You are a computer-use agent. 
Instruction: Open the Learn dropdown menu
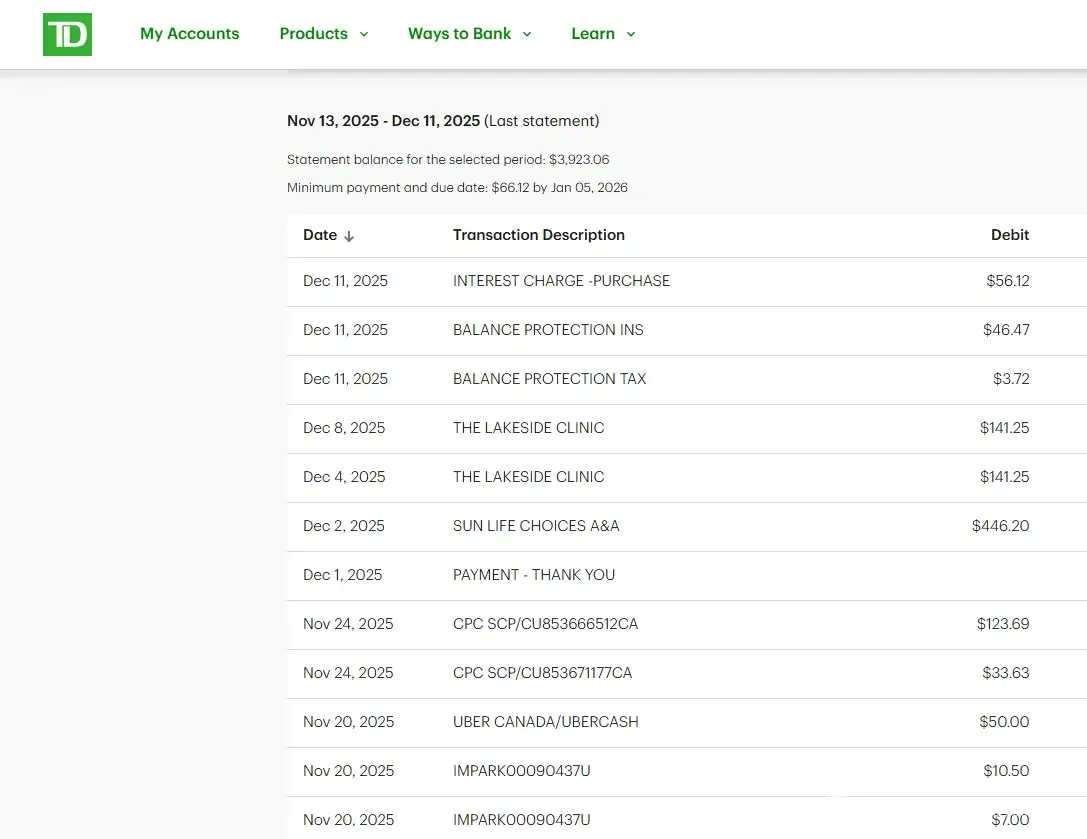[x=603, y=34]
